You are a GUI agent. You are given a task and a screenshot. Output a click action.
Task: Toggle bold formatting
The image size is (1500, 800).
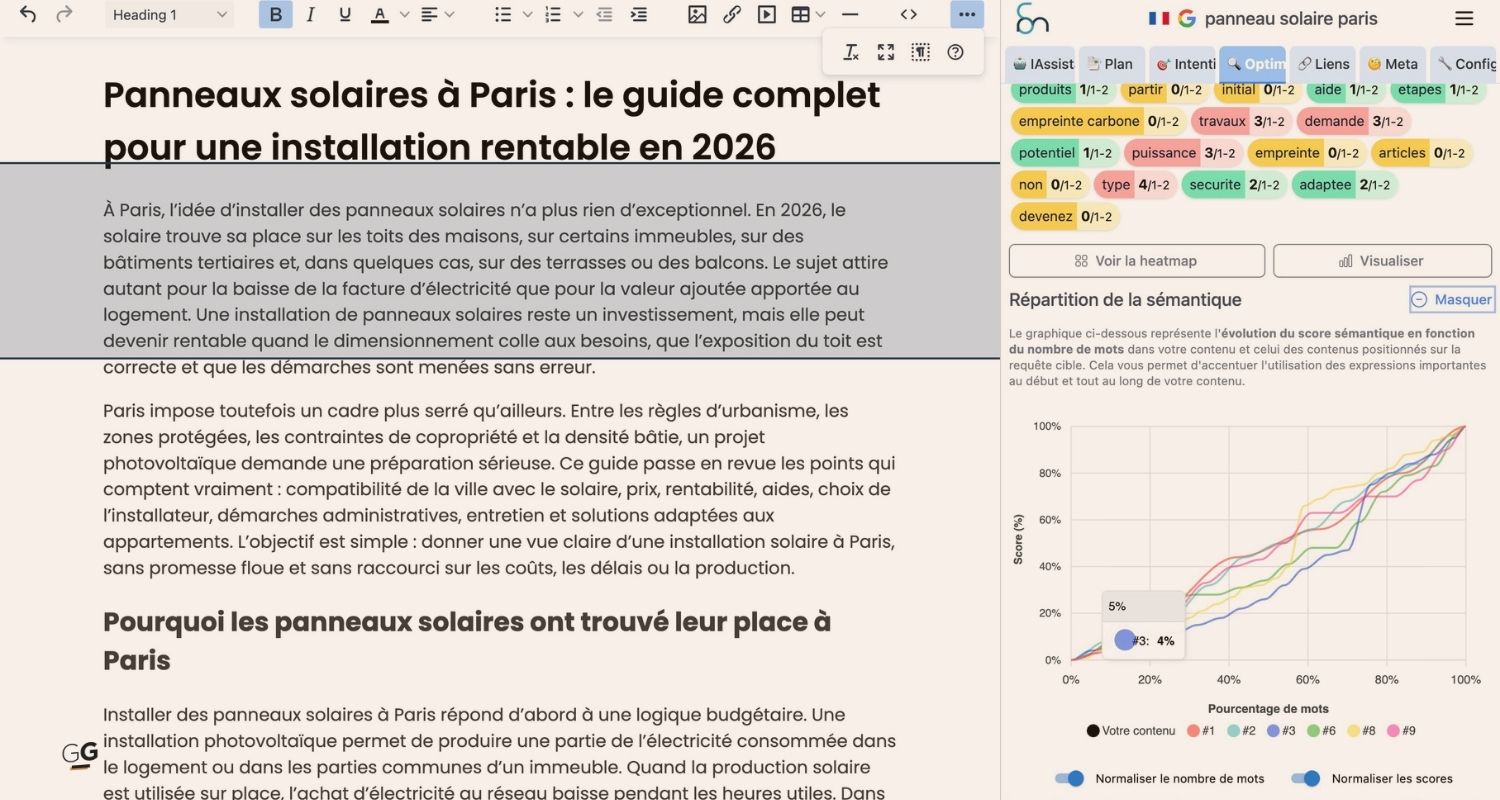click(275, 14)
